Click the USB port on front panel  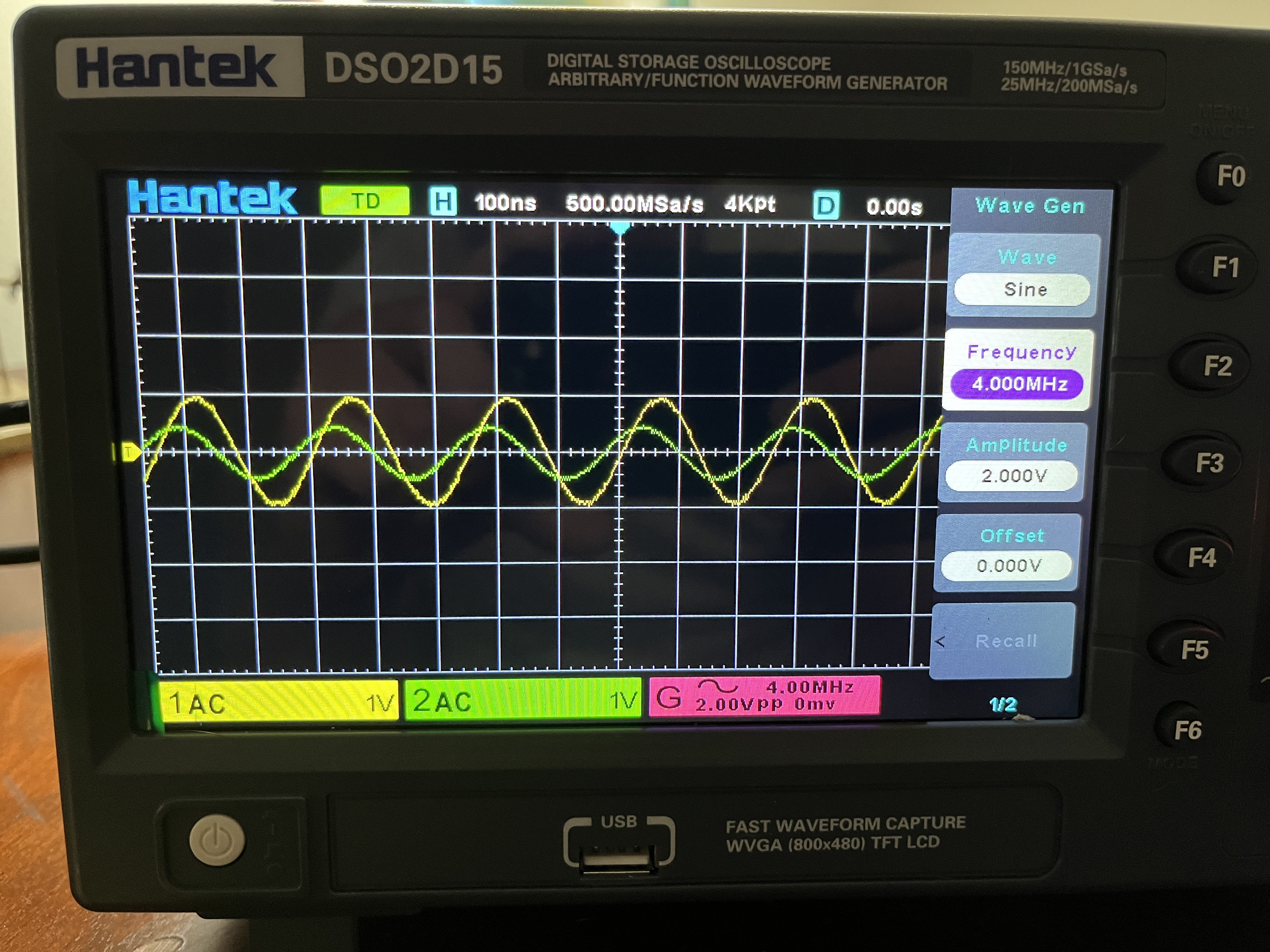[x=618, y=859]
